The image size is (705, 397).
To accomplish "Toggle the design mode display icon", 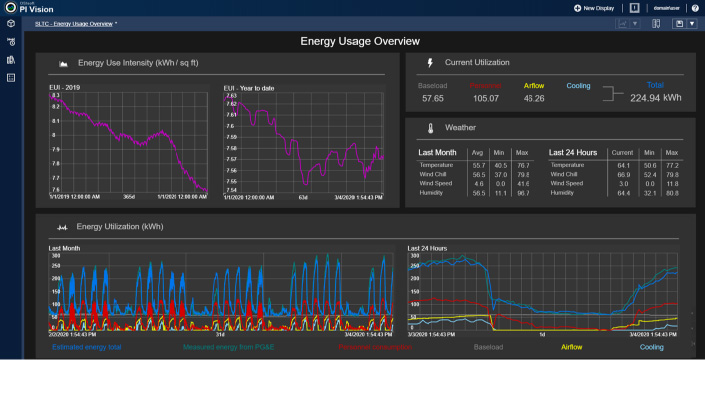I will click(656, 24).
